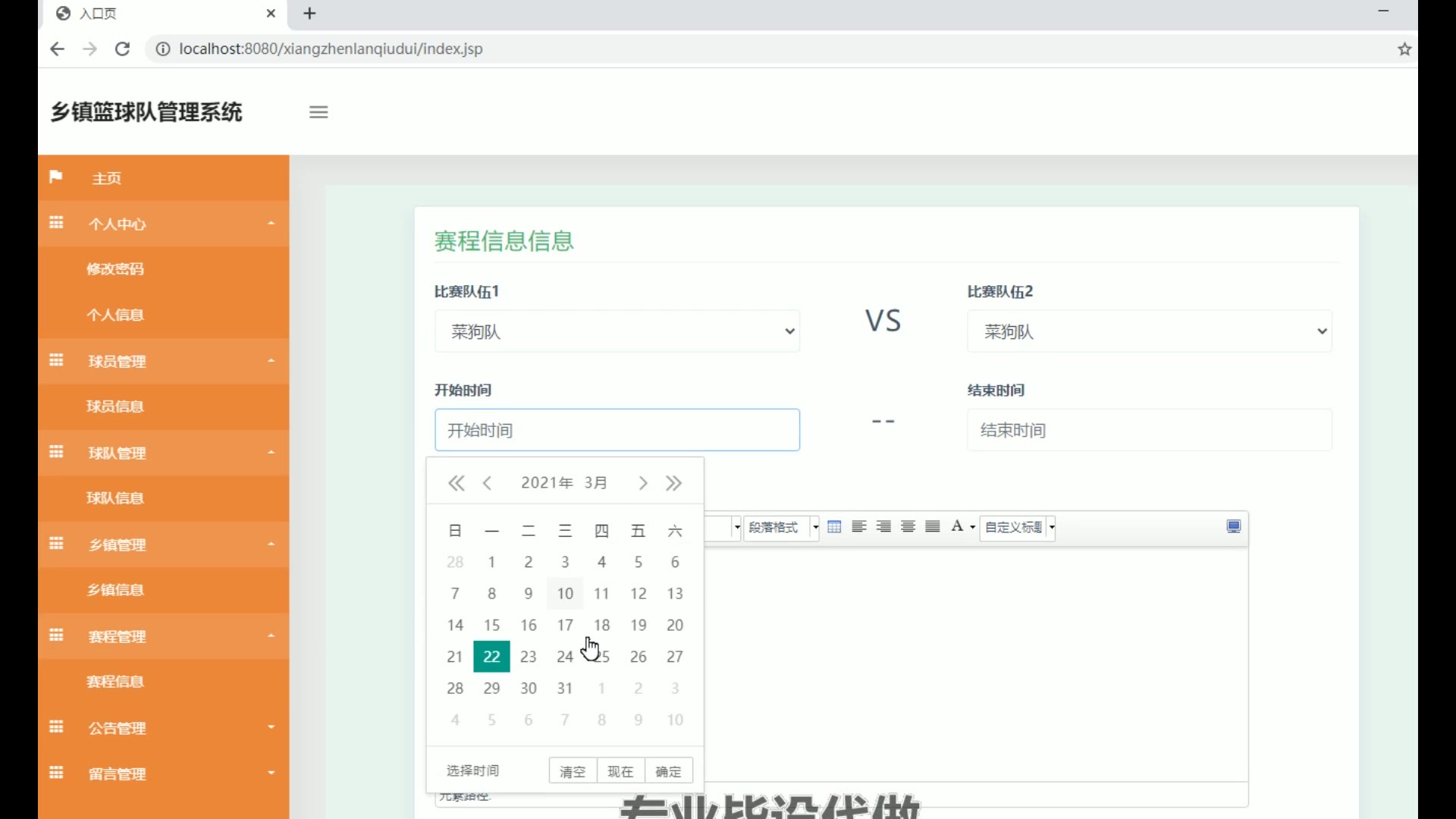Click the editor fullscreen monitor icon
This screenshot has height=819, width=1456.
tap(1234, 527)
